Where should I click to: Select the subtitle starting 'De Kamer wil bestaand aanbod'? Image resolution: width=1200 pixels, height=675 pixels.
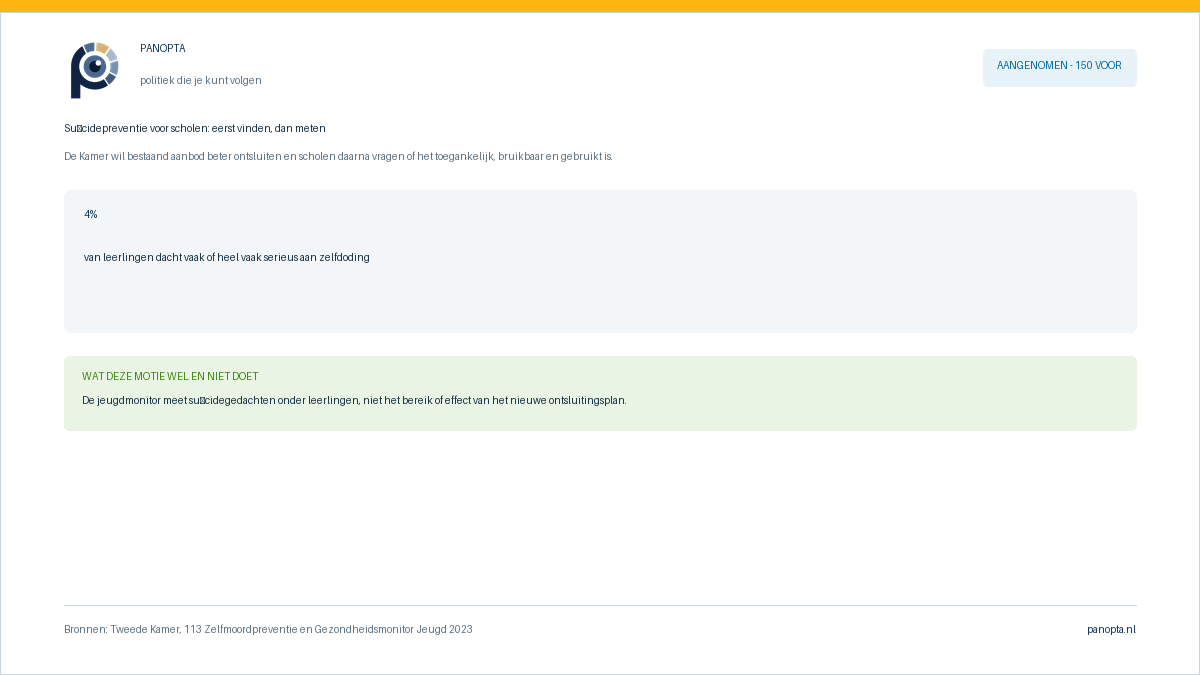(338, 156)
